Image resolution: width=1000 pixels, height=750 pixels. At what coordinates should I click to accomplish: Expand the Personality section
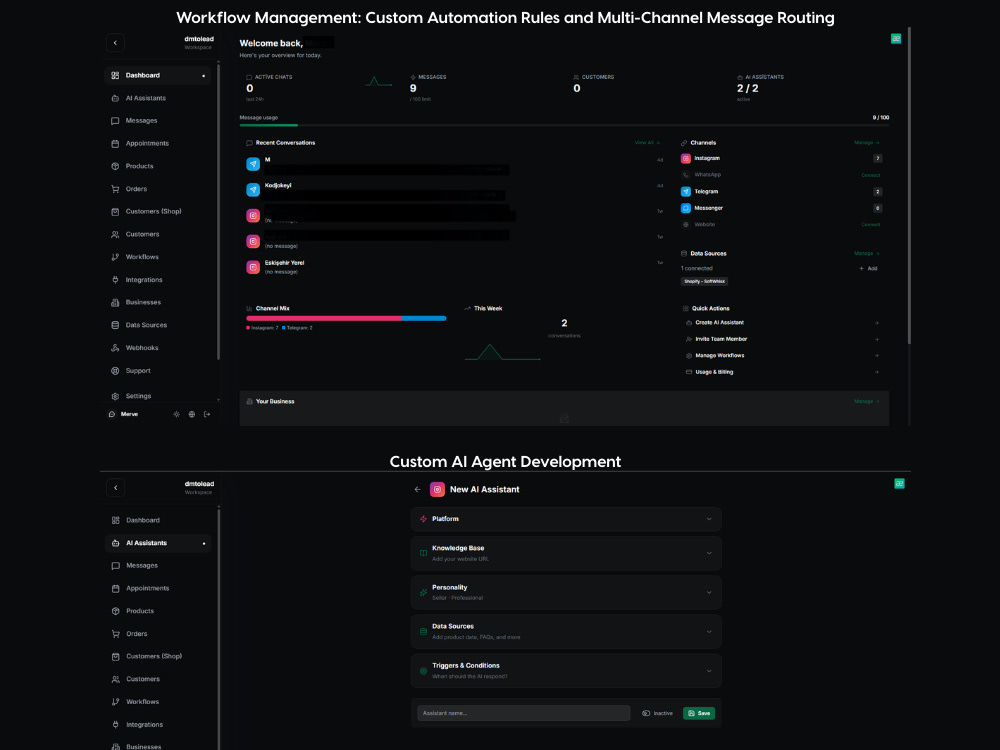pyautogui.click(x=566, y=592)
